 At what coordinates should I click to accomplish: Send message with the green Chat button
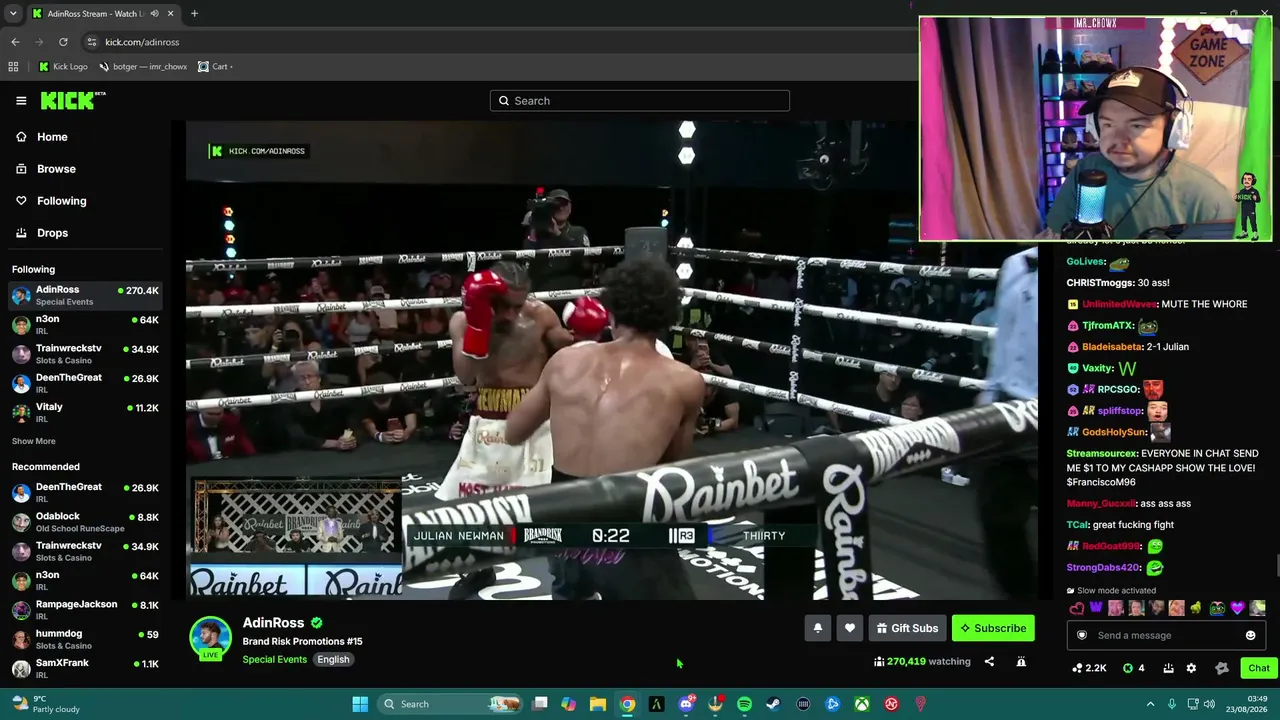tap(1258, 668)
